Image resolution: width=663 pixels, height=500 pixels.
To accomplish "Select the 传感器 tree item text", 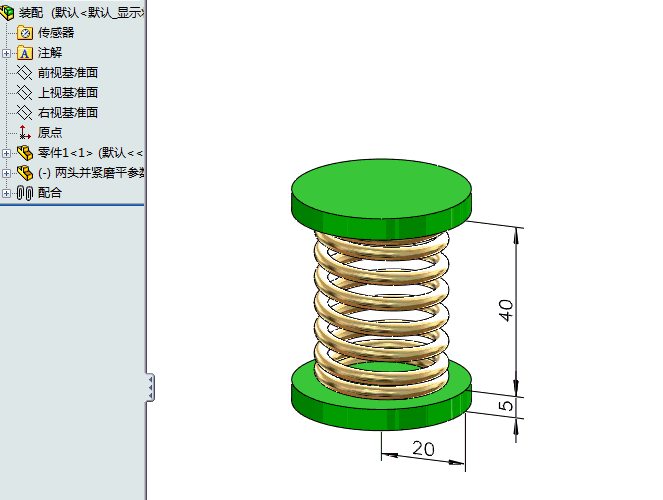I will [56, 33].
